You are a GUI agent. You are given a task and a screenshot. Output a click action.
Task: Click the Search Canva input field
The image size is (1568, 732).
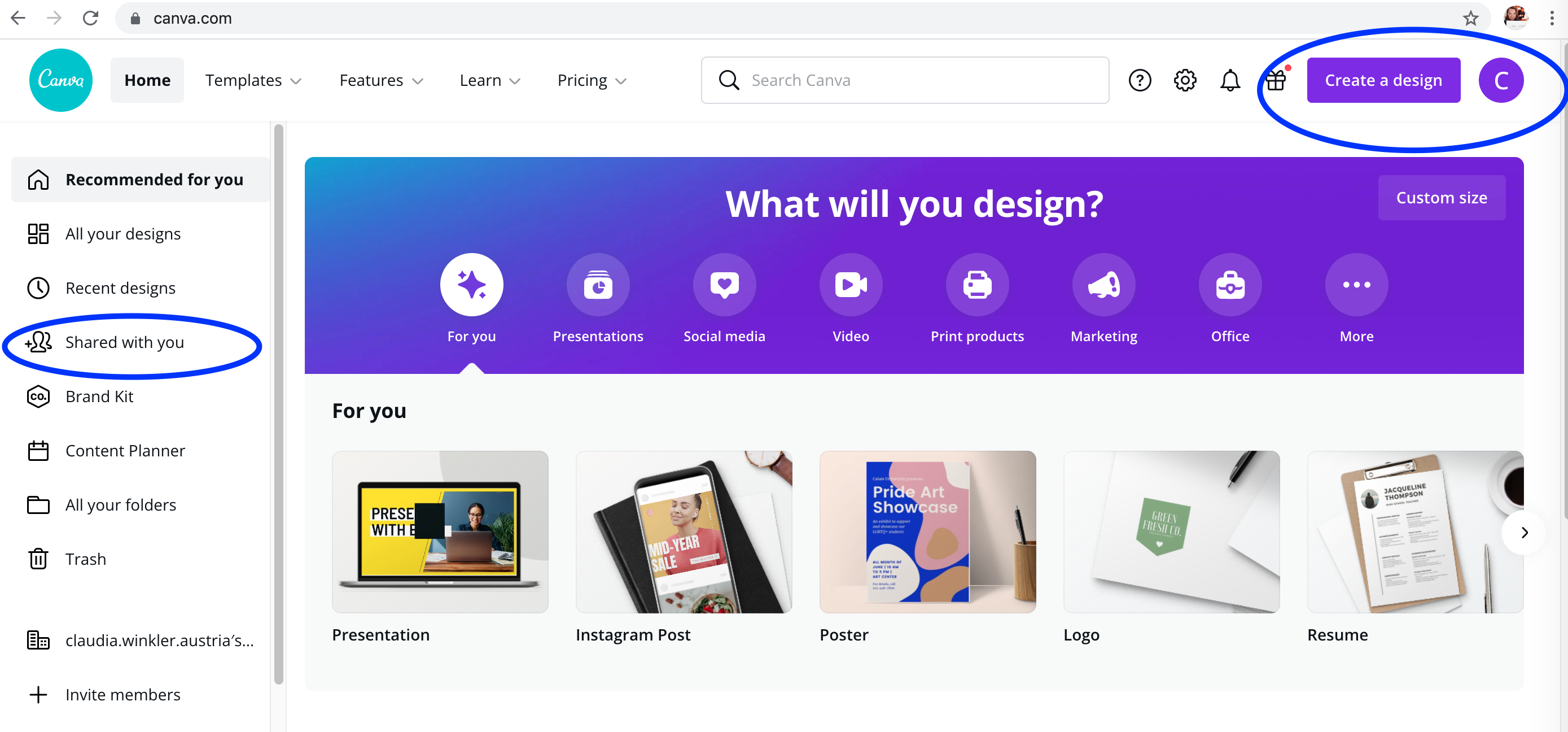click(905, 80)
